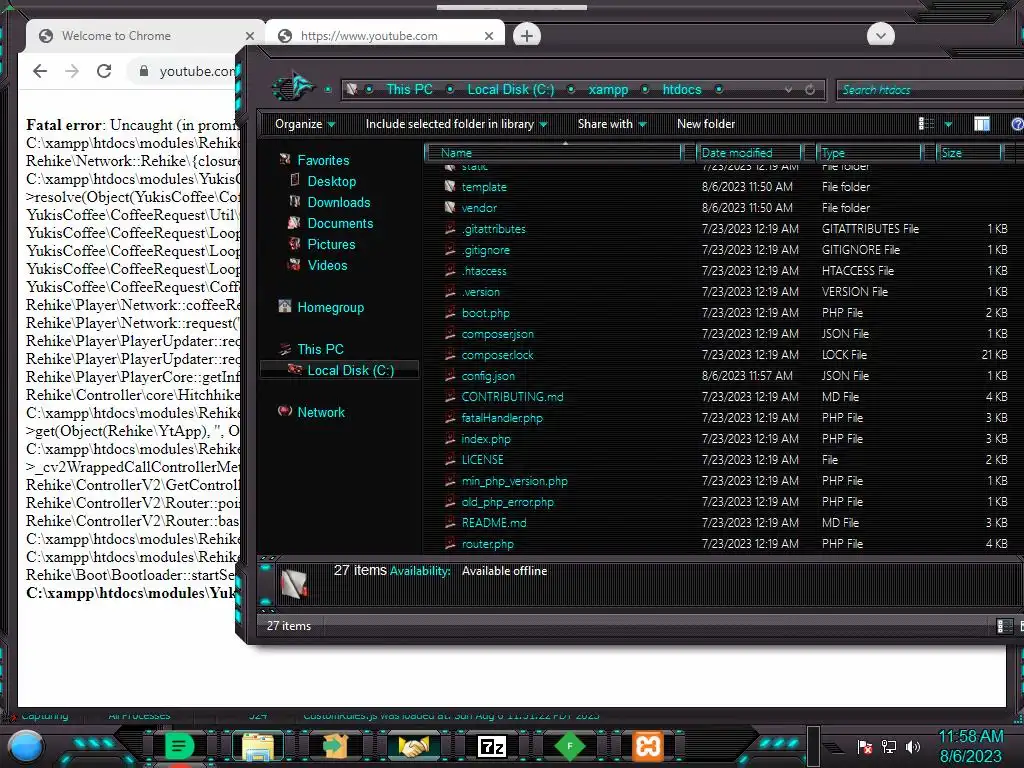Click the wolf back/forward navigation icon in Explorer
This screenshot has height=768, width=1024.
[x=294, y=88]
